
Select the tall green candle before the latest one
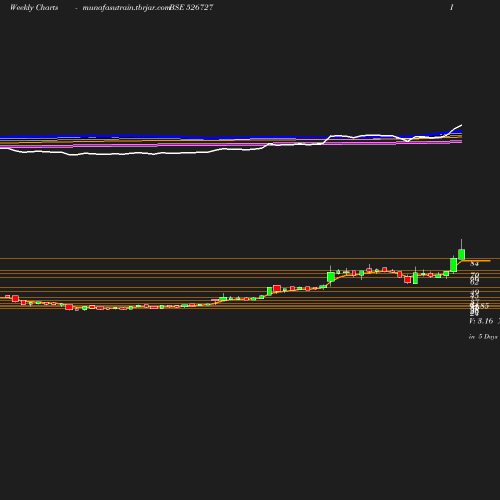click(x=454, y=265)
